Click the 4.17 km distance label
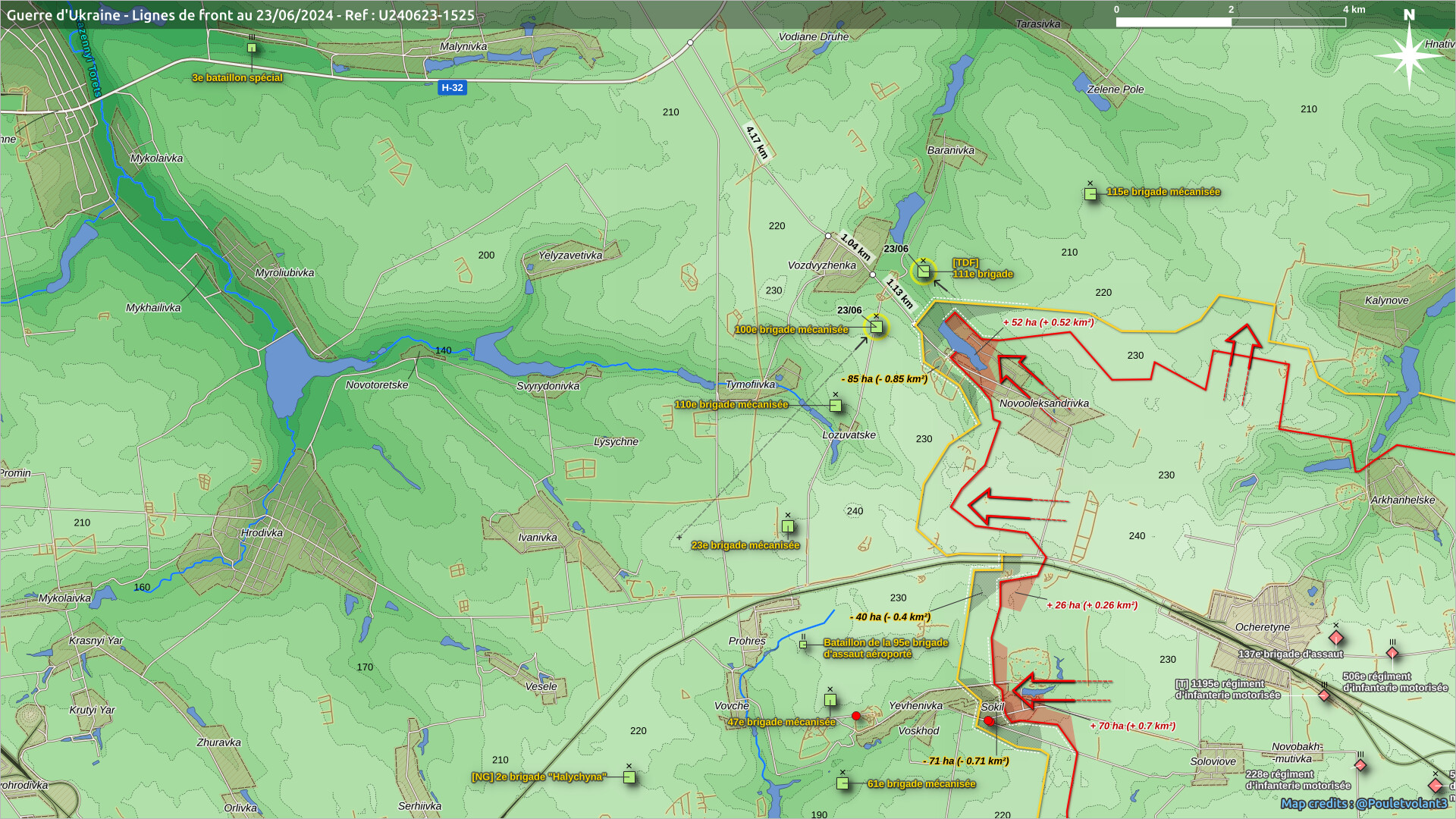 tap(757, 142)
